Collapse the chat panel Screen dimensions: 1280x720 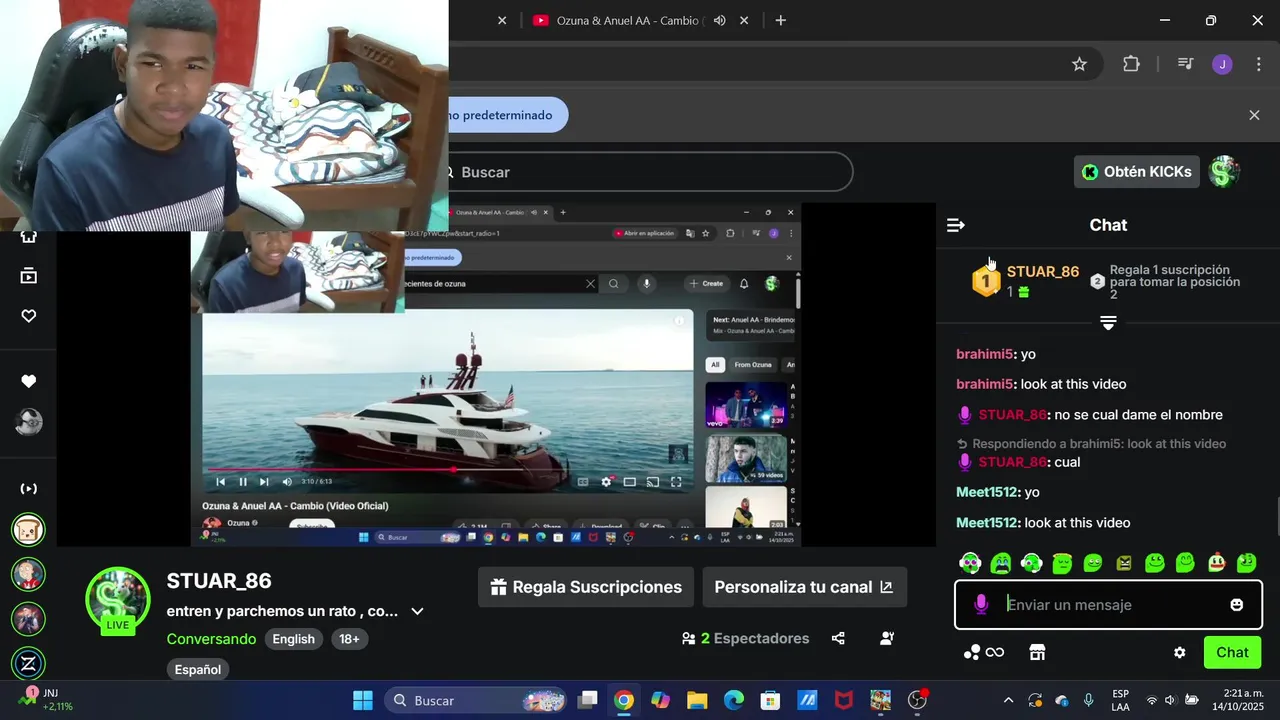coord(956,225)
